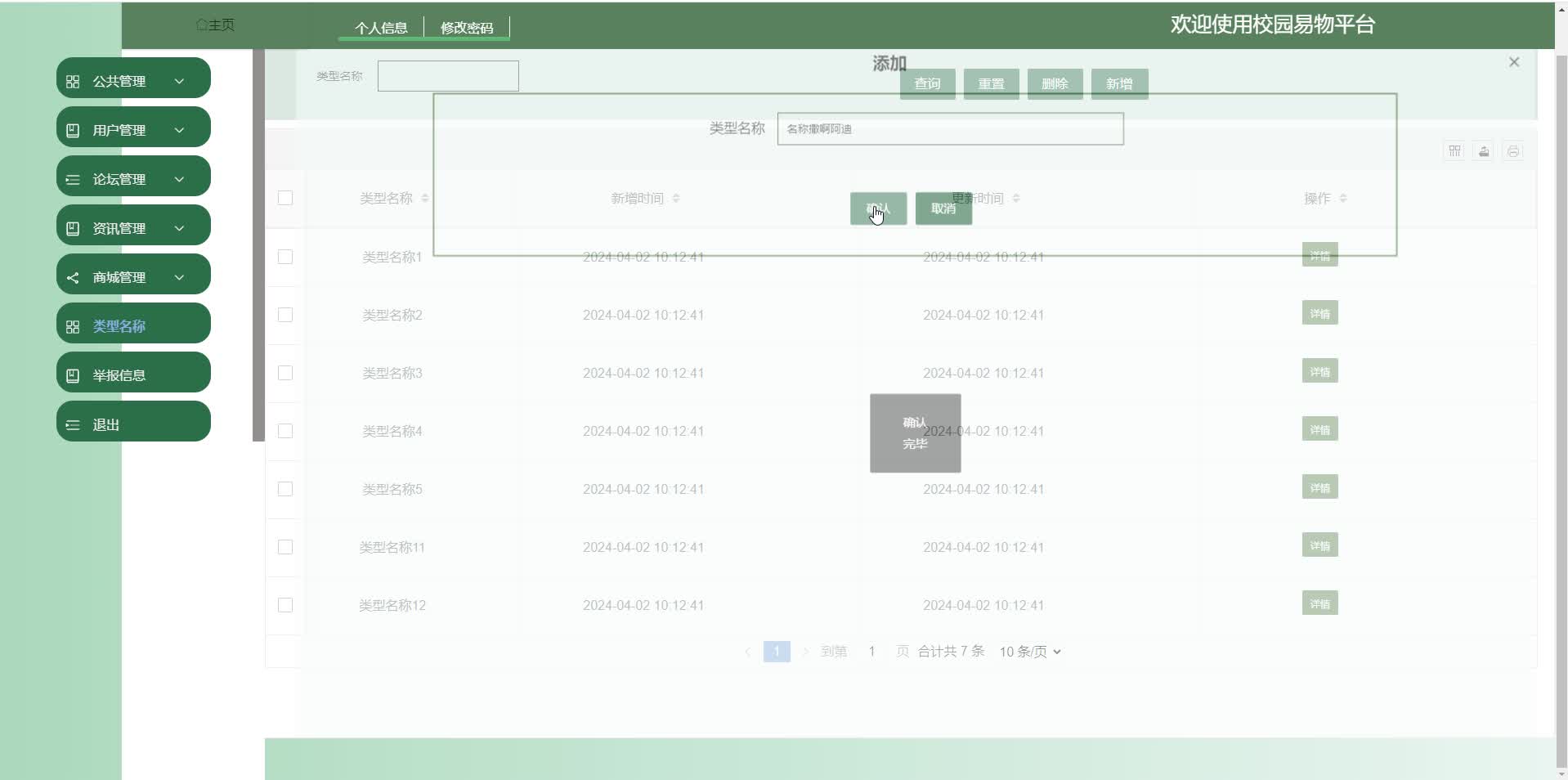This screenshot has width=1568, height=780.
Task: Expand the 公共管理 menu chevron
Action: pyautogui.click(x=179, y=82)
